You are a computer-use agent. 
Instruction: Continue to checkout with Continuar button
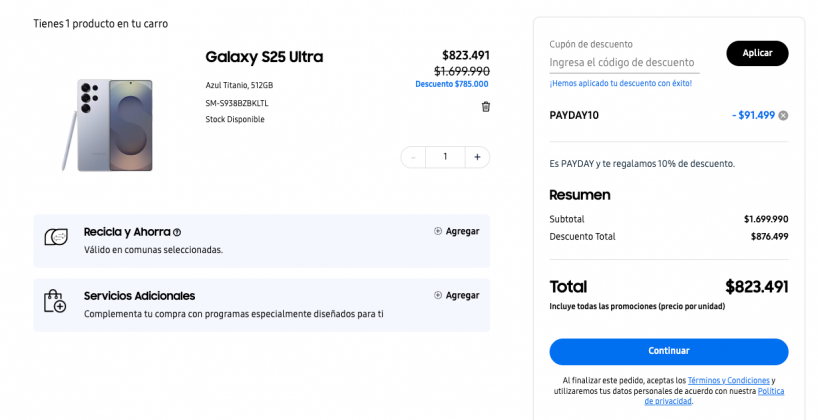pos(668,351)
